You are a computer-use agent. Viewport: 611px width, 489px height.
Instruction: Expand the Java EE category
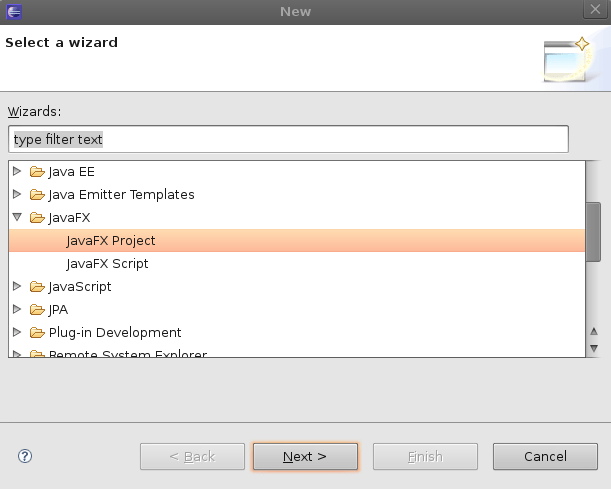pyautogui.click(x=17, y=171)
